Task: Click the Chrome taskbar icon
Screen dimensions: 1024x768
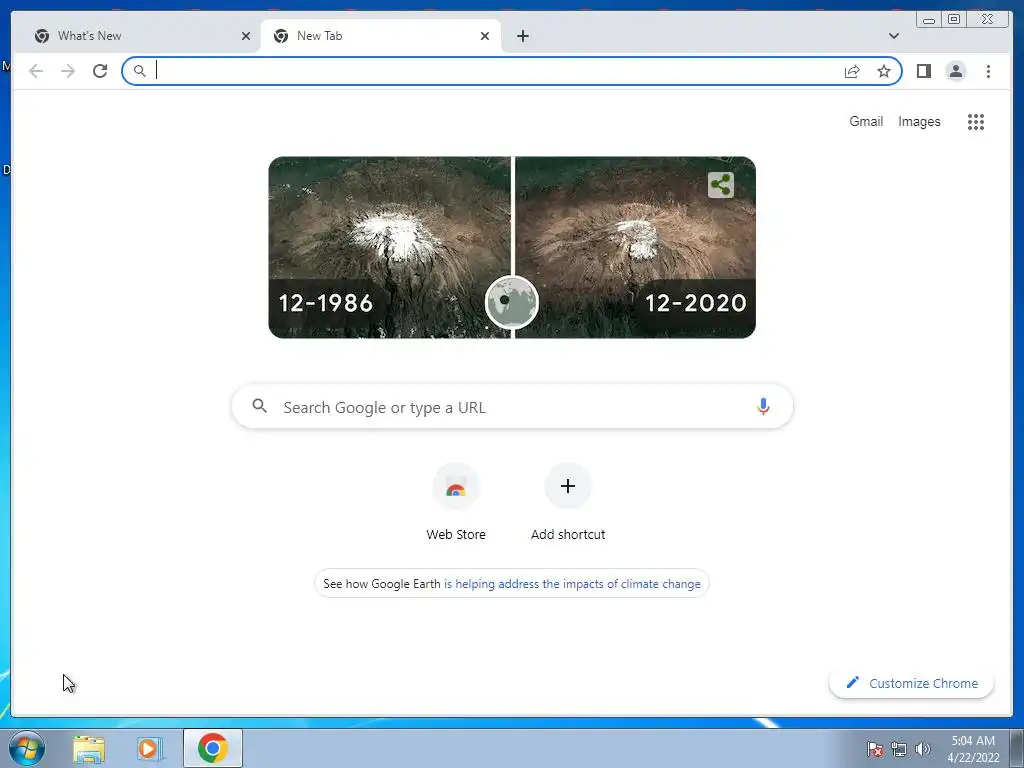Action: click(213, 748)
